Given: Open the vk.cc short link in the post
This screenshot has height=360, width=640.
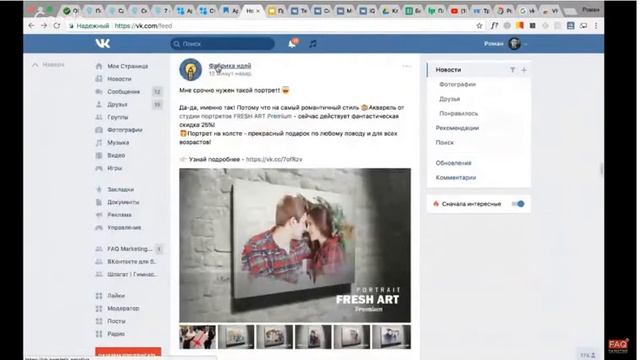Looking at the screenshot, I should (x=274, y=159).
